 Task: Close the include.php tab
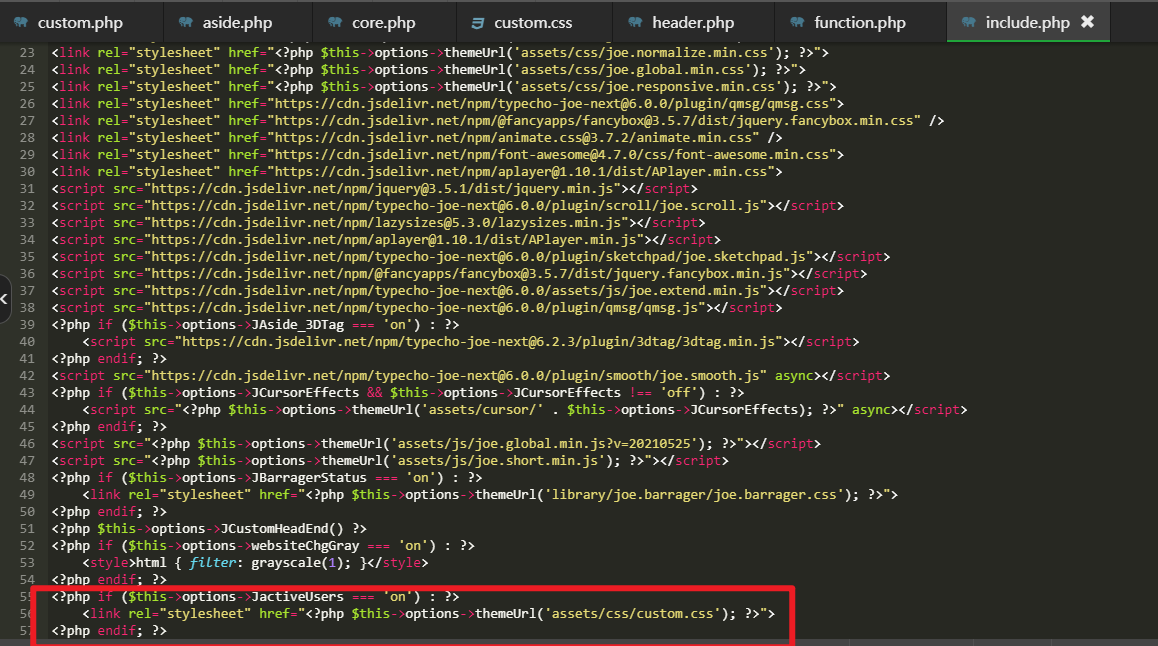pyautogui.click(x=1087, y=21)
